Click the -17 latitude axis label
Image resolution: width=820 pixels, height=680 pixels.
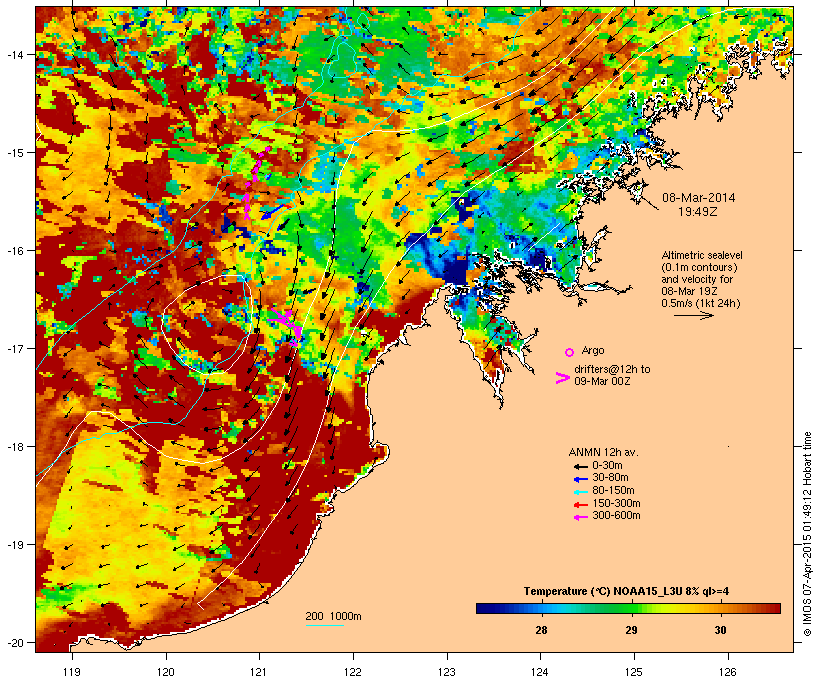point(16,348)
